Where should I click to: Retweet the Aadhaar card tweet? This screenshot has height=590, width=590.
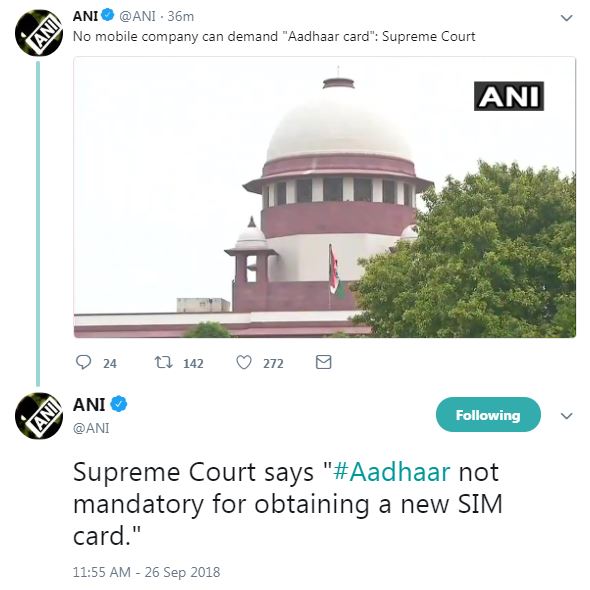[x=164, y=363]
